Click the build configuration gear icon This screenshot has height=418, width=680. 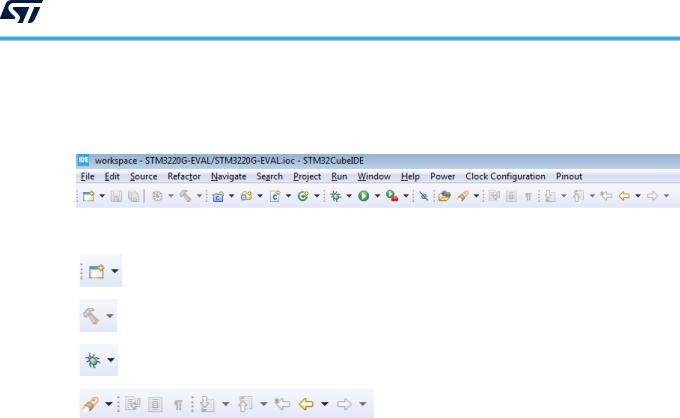[157, 196]
